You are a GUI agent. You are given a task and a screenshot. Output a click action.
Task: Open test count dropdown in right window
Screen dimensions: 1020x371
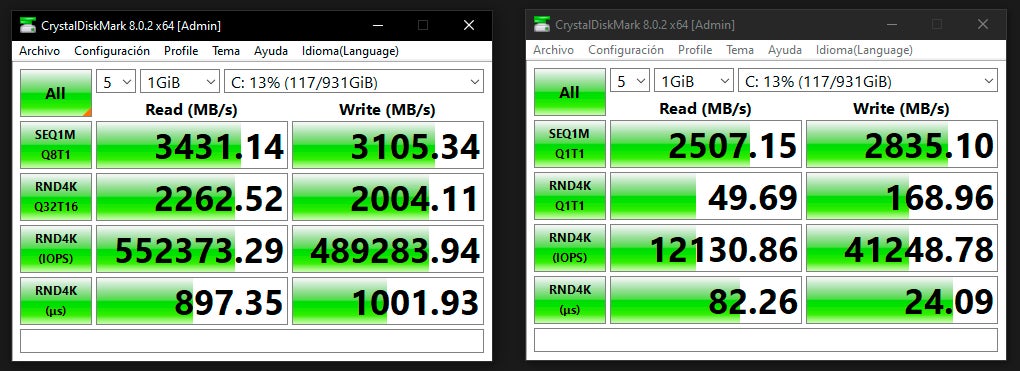[x=630, y=81]
